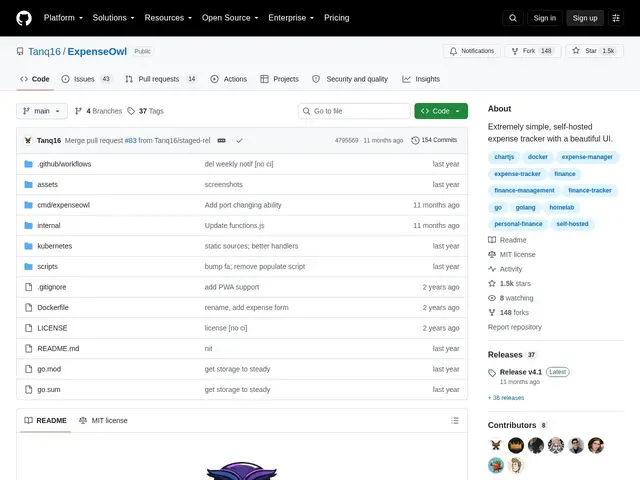Image resolution: width=640 pixels, height=480 pixels.
Task: Star the ExpenseOwl repository
Action: click(594, 51)
